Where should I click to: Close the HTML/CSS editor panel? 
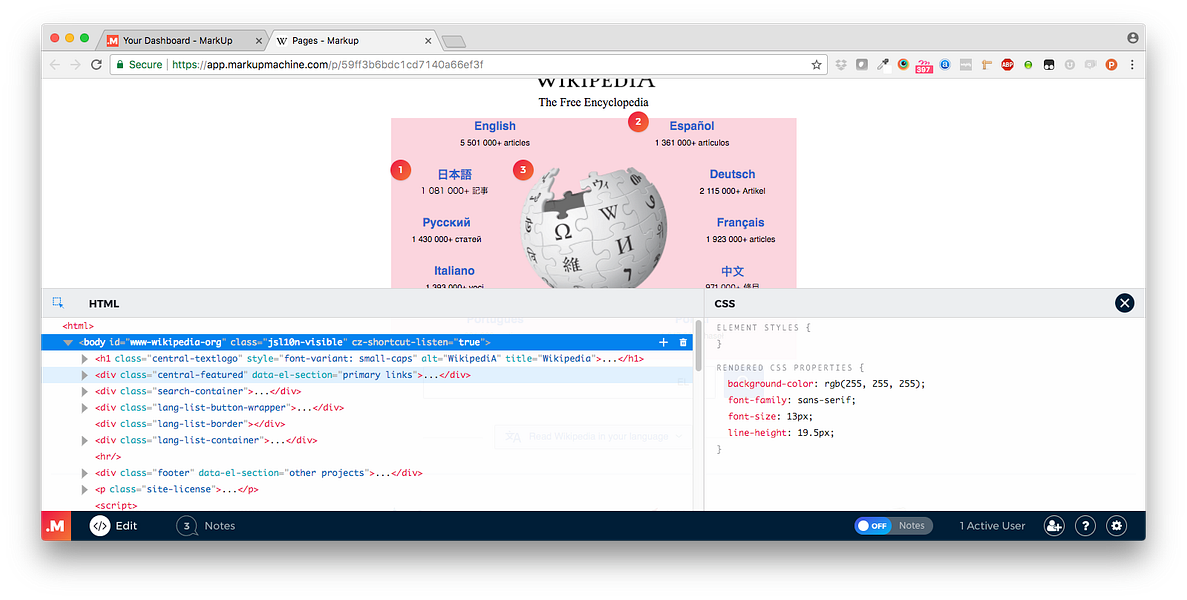[1124, 303]
